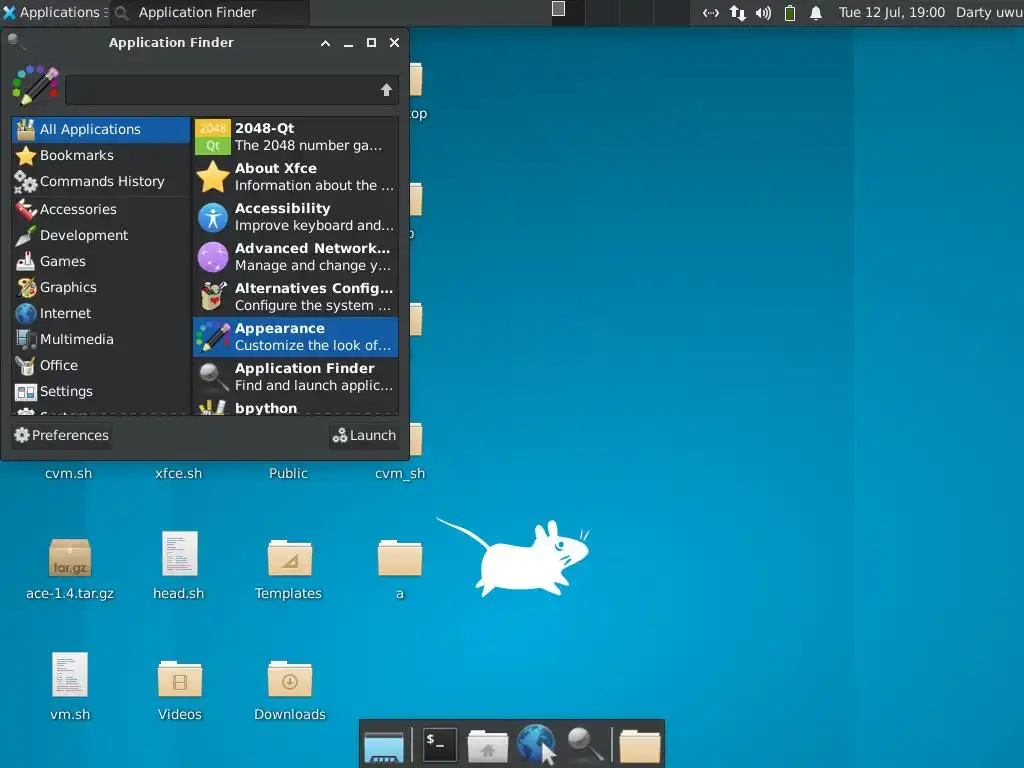Roll up the Application Finder window

pos(325,43)
